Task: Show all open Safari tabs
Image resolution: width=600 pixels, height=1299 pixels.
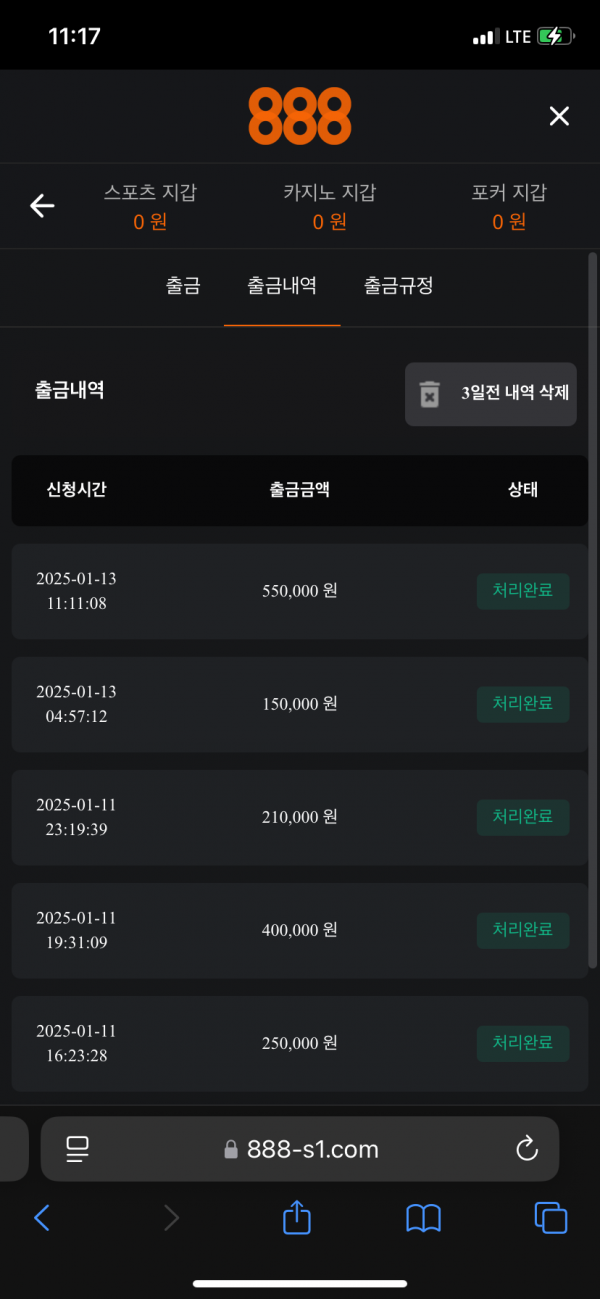Action: [x=550, y=1217]
